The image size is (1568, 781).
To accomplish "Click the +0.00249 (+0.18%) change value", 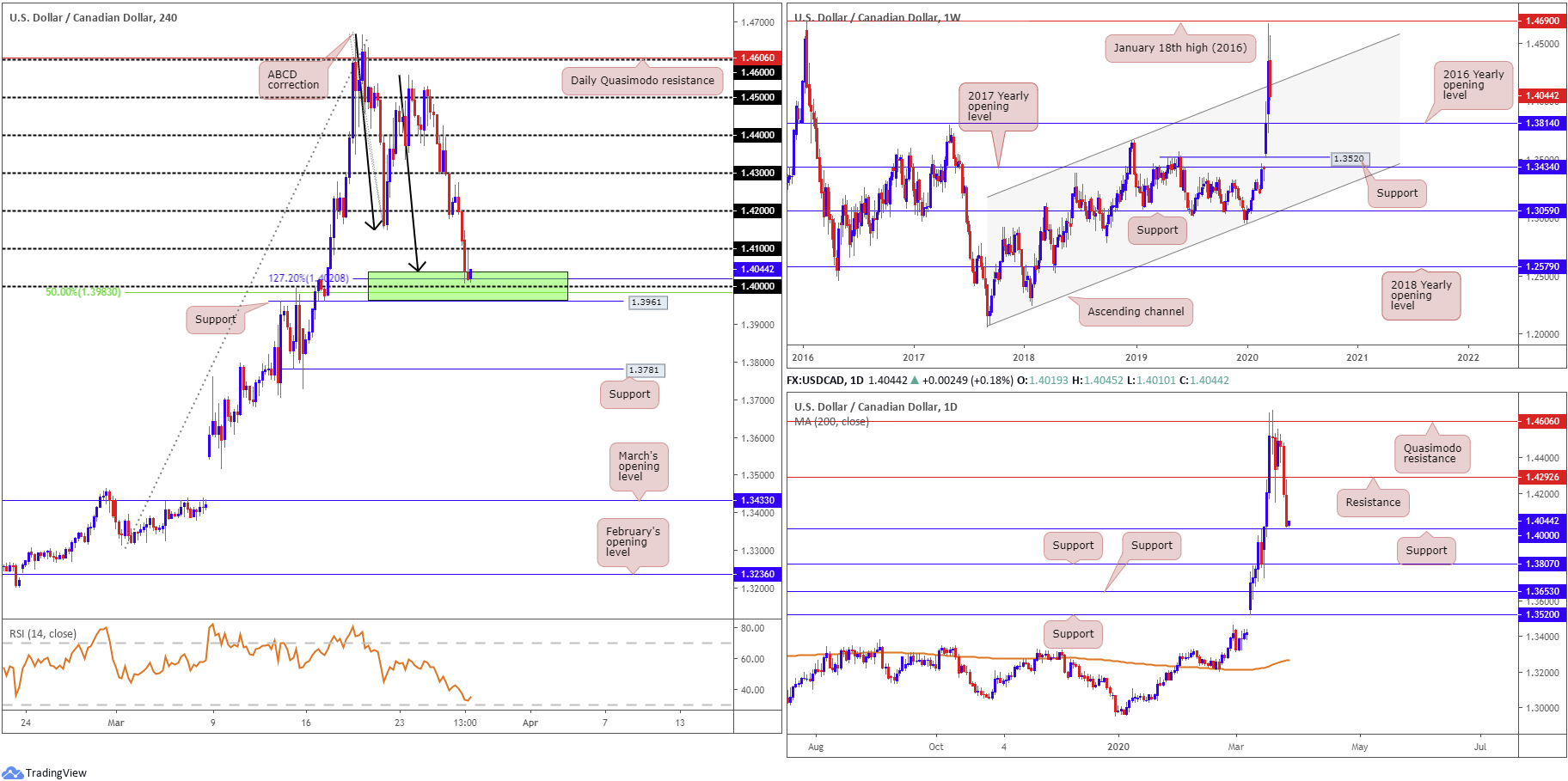I will coord(967,380).
